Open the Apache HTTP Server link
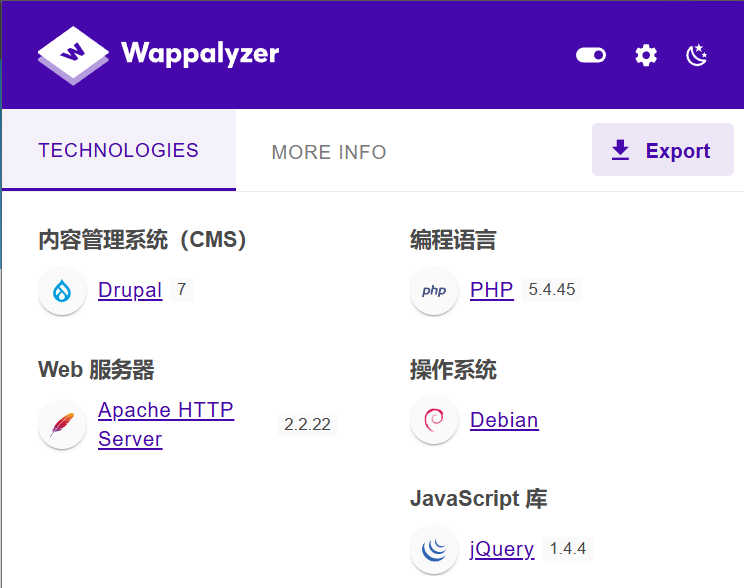 pos(166,424)
